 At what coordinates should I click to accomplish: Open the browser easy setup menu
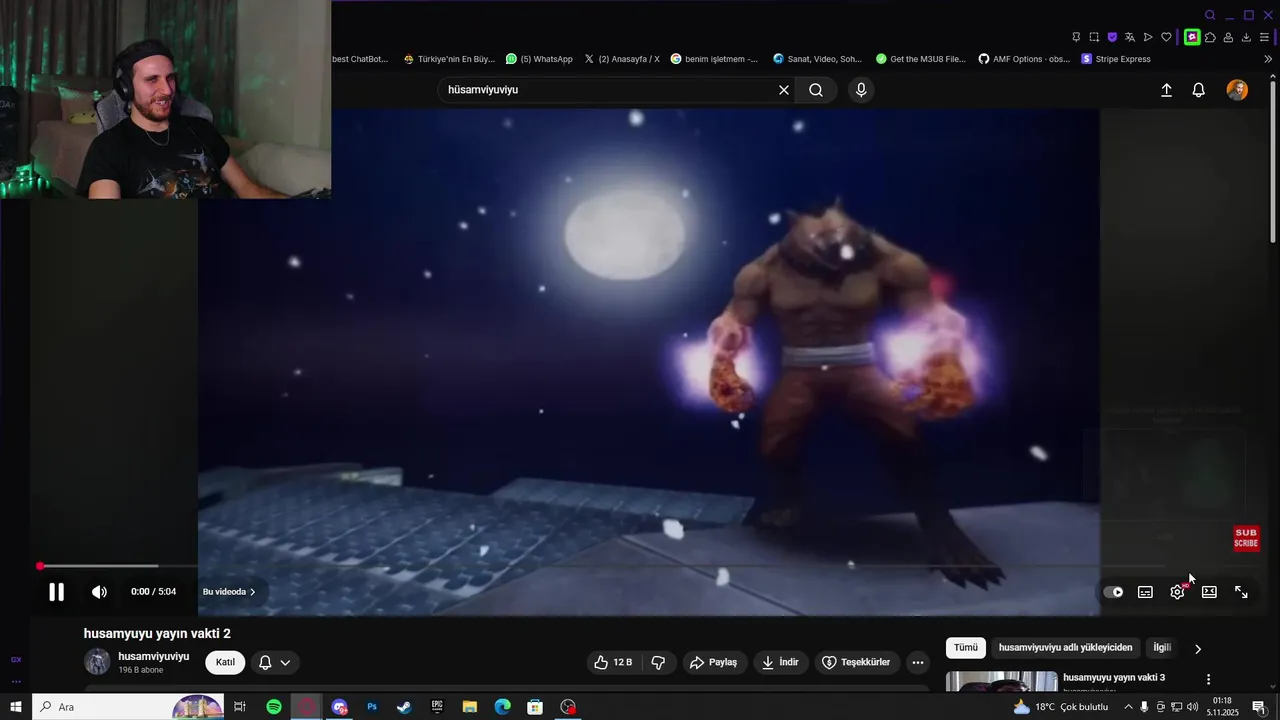[1264, 37]
